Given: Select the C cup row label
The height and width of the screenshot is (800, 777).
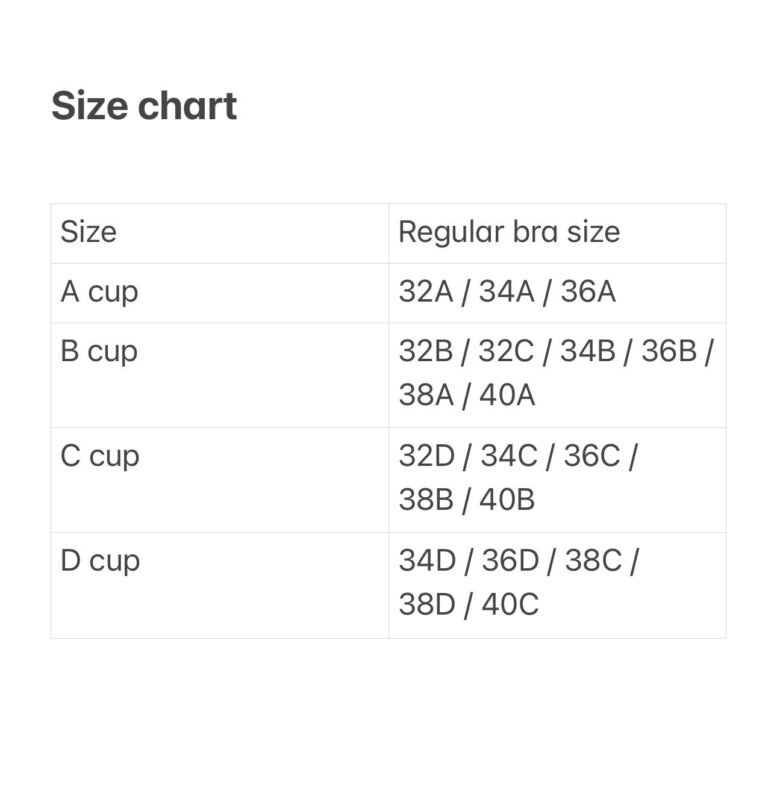Looking at the screenshot, I should click(100, 456).
